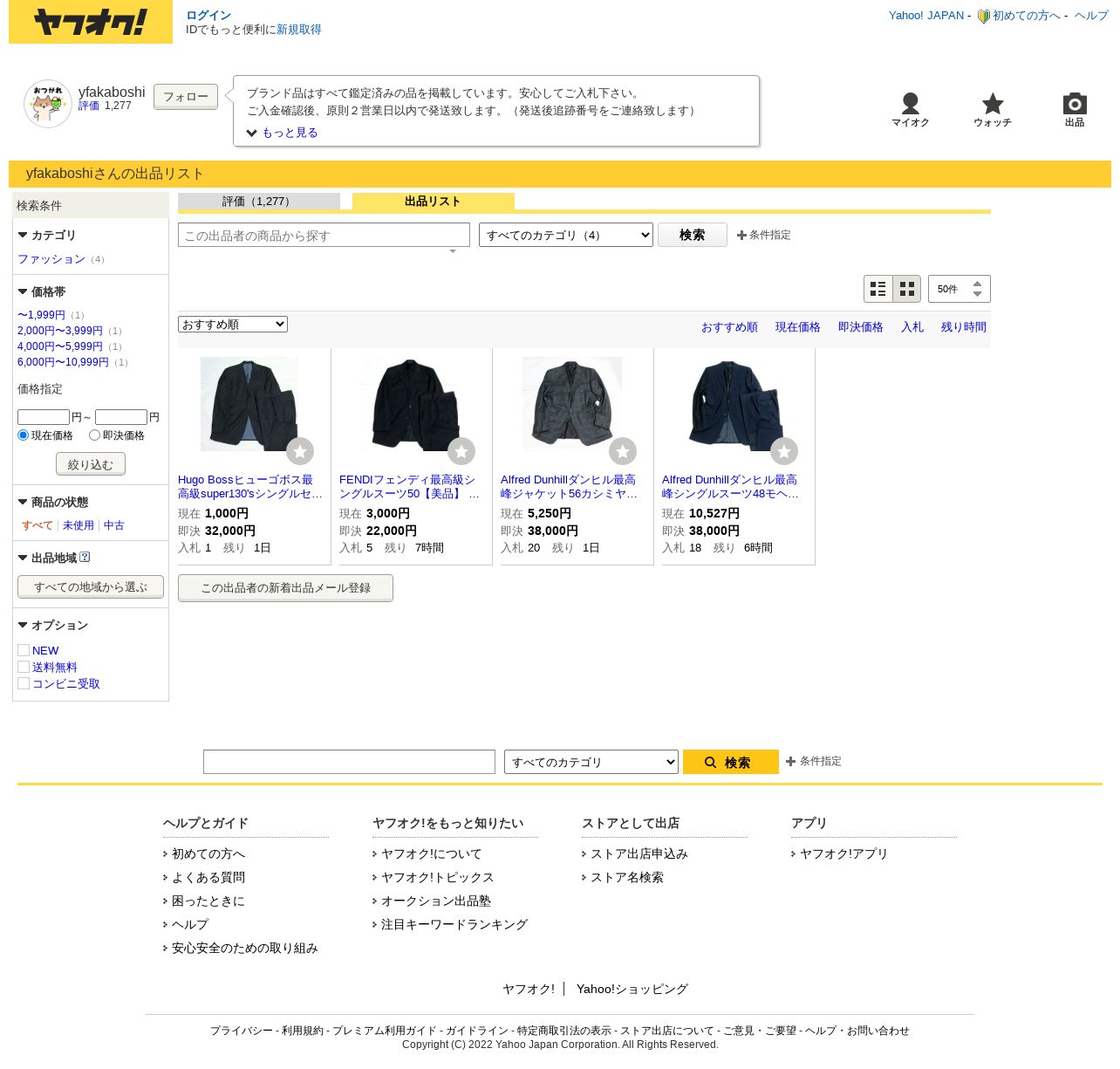Watch the Dunhill suit 48 star icon
Viewport: 1120px width, 1069px height.
coord(784,451)
